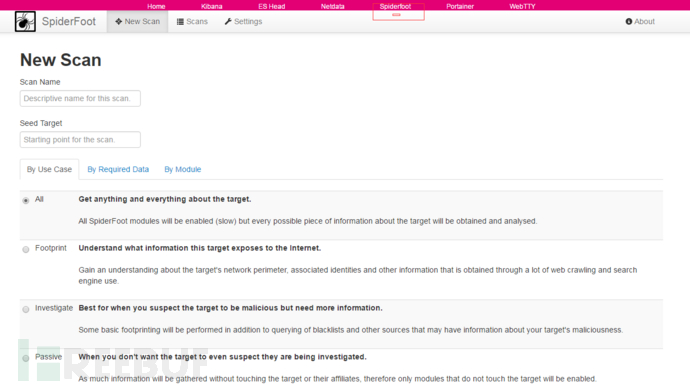Click the 'Get anything and everything about the target.' text
Image resolution: width=690 pixels, height=388 pixels.
point(165,199)
